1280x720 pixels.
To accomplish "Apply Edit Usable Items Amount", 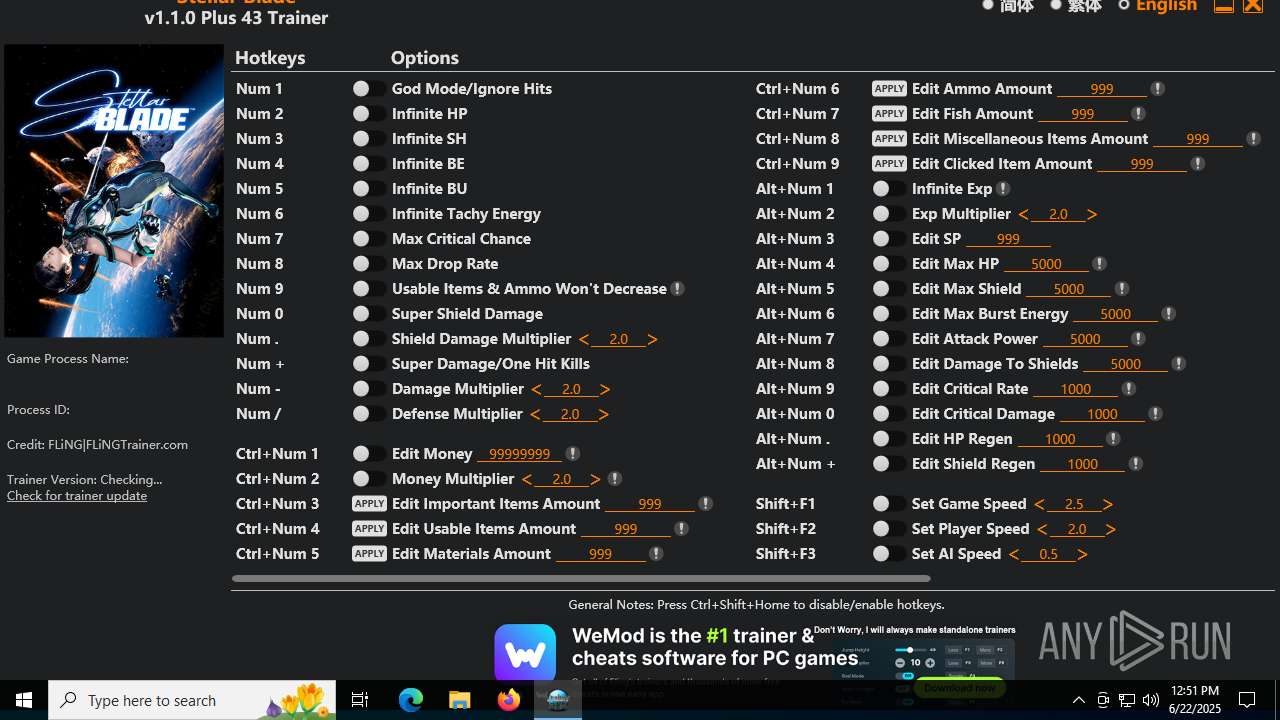I will click(369, 529).
